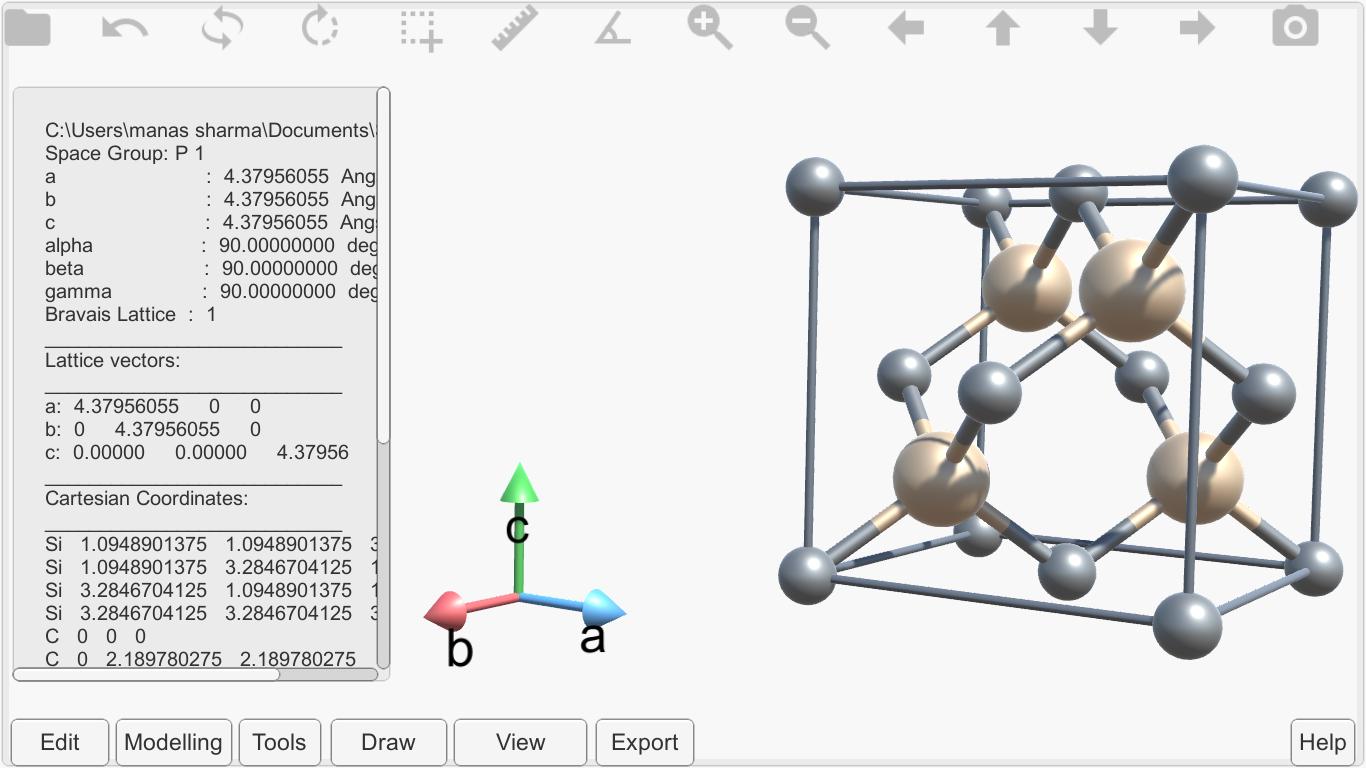1366x768 pixels.
Task: Zoom in with the magnifier plus icon
Action: 710,27
